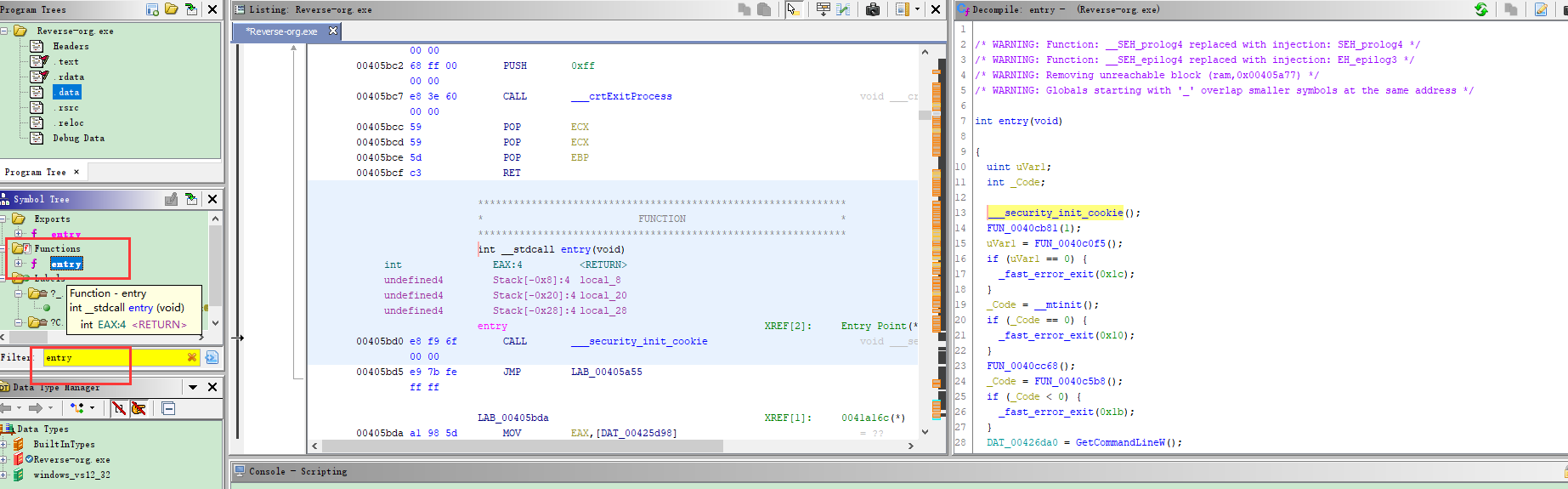Expand the BuiltInTypes archive node

(4, 444)
